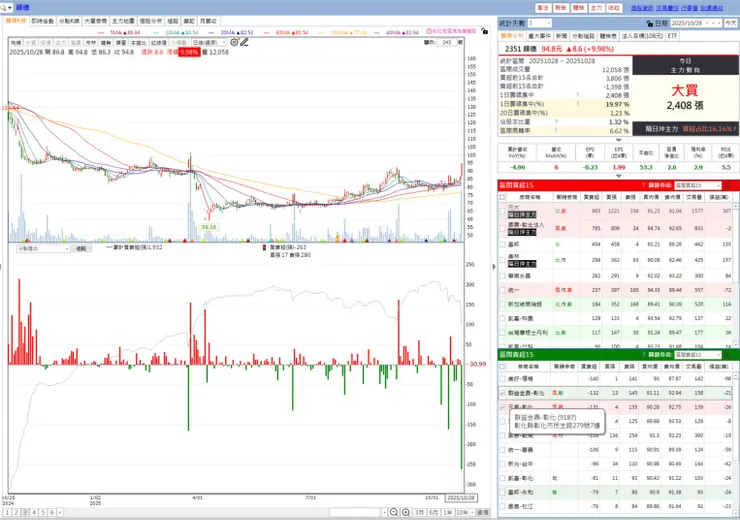The image size is (740, 520).
Task: Open chart settings gear icon
Action: coord(234,42)
